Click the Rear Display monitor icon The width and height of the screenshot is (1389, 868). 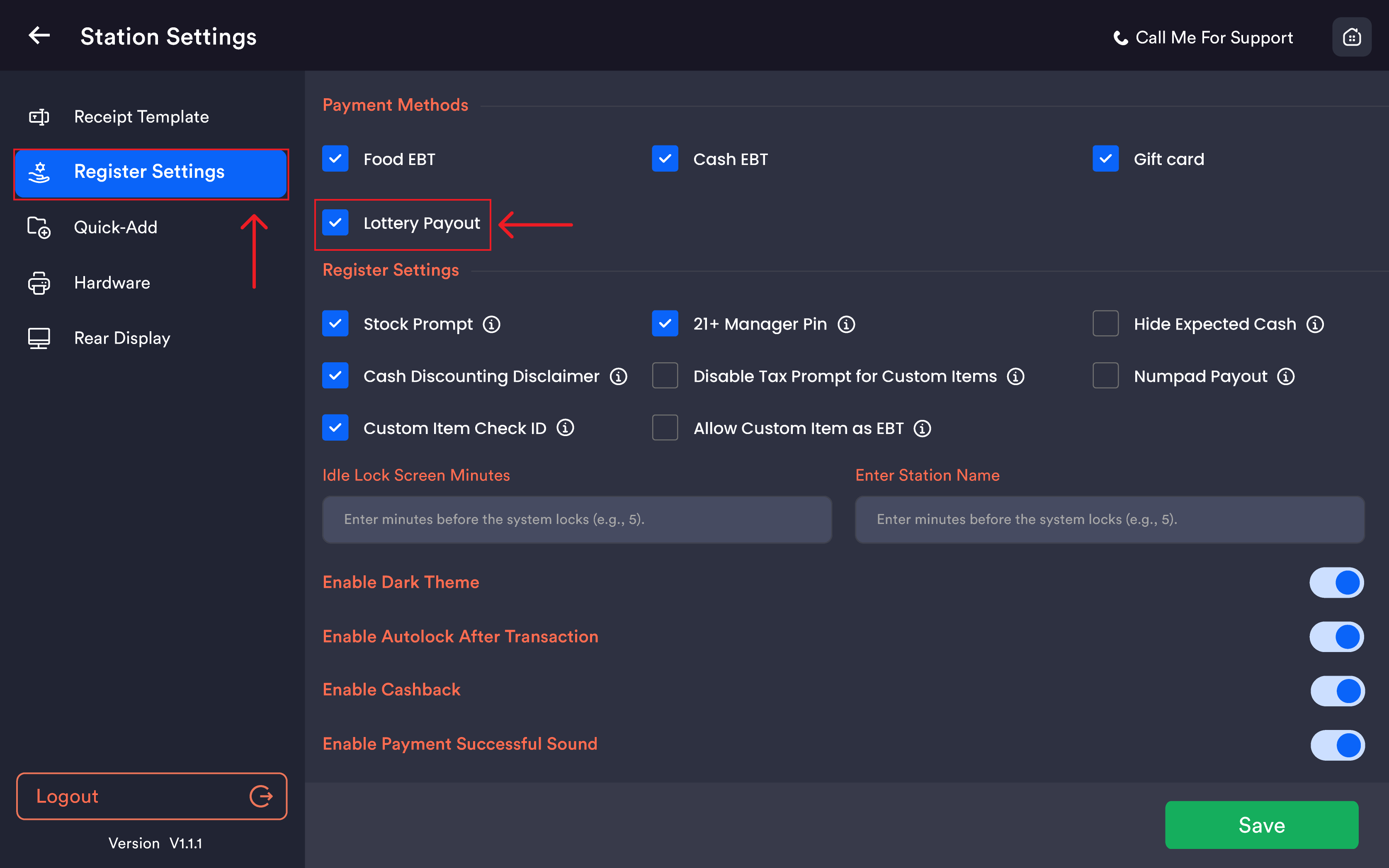39,339
